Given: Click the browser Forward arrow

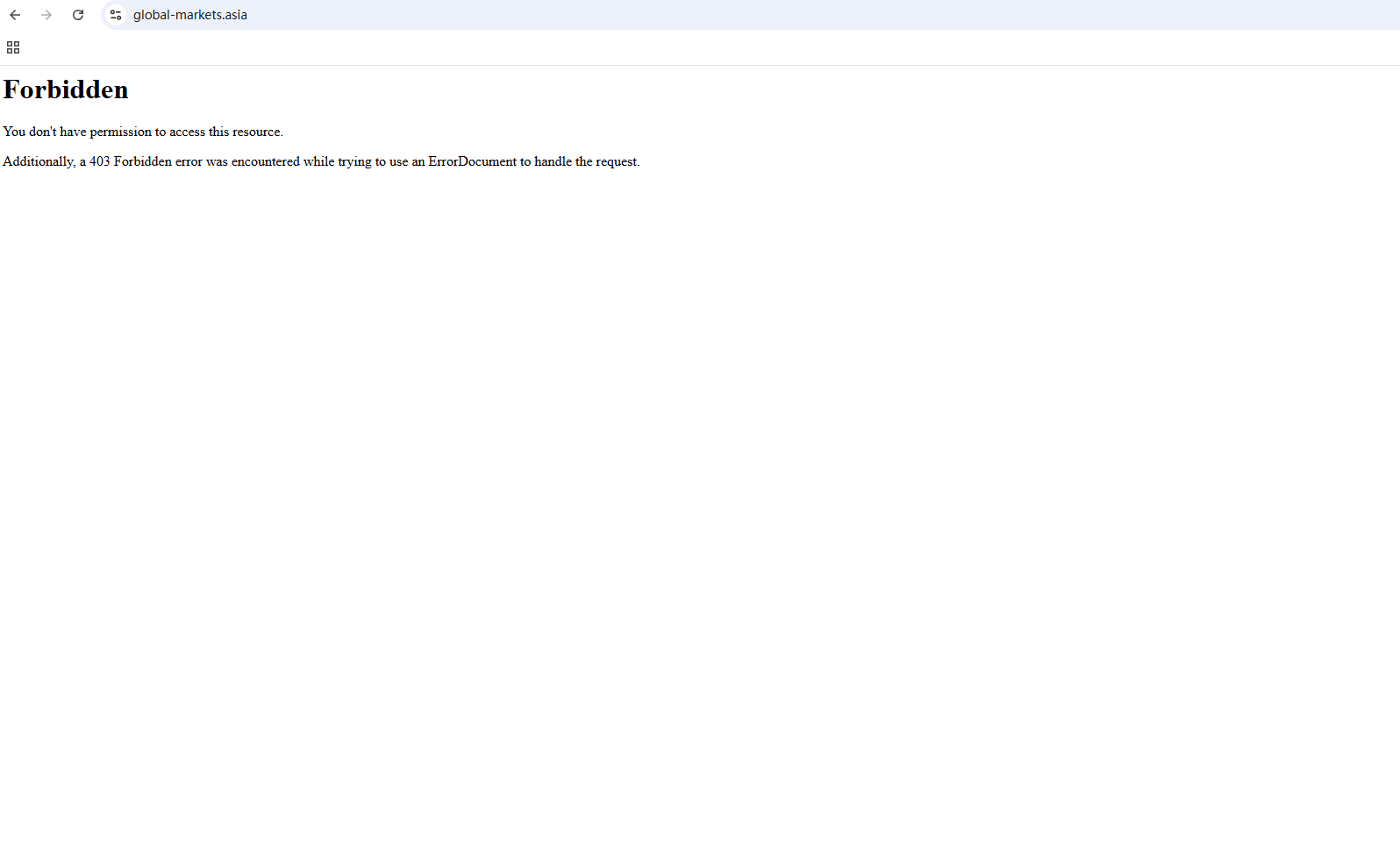Looking at the screenshot, I should point(46,15).
